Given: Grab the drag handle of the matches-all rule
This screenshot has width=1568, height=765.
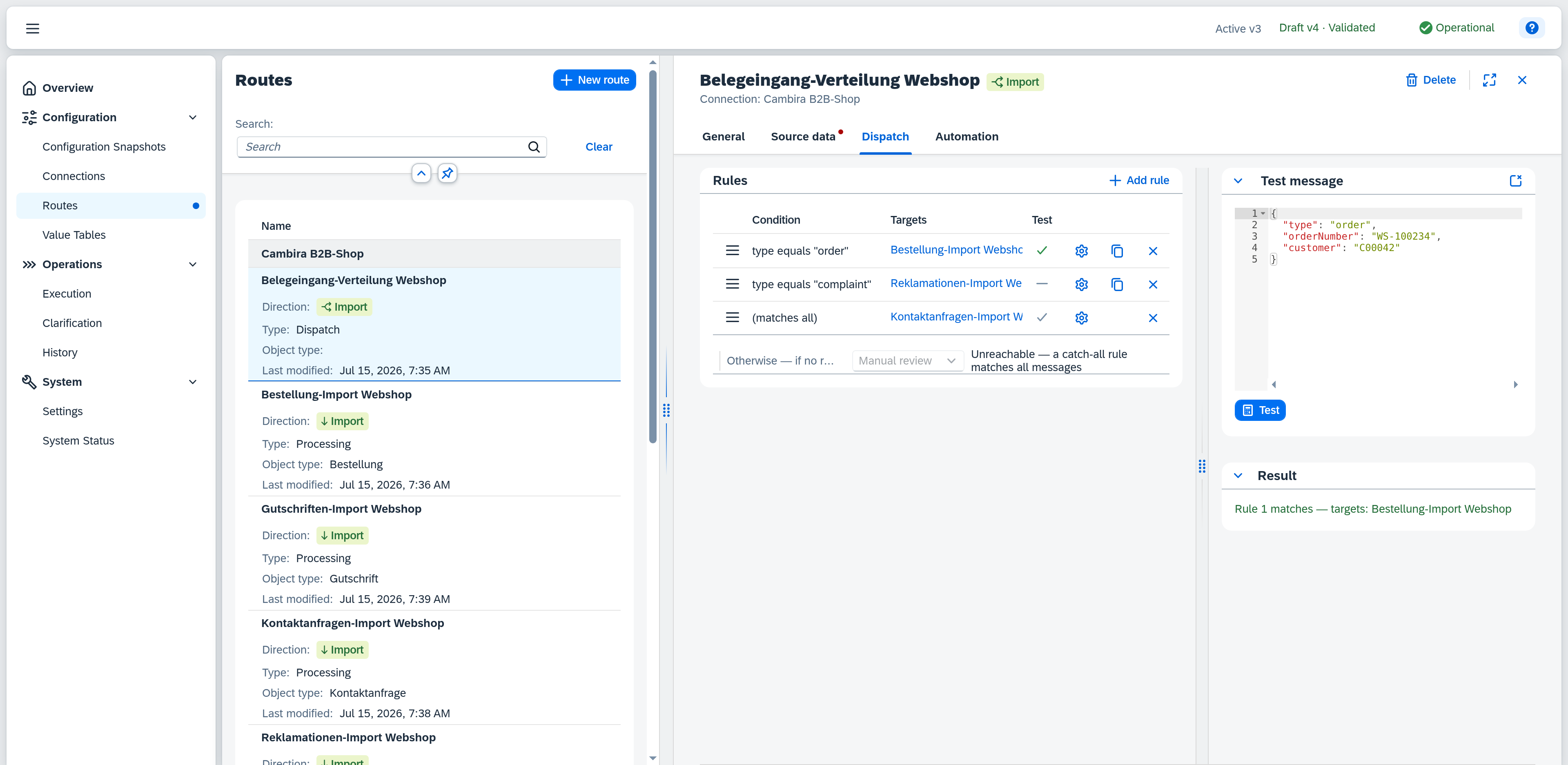Looking at the screenshot, I should (x=732, y=318).
